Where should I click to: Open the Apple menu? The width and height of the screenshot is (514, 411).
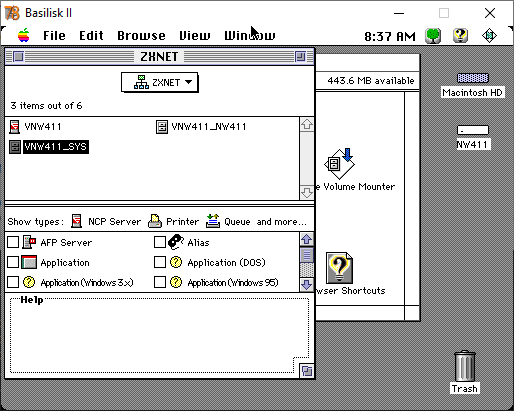(23, 35)
